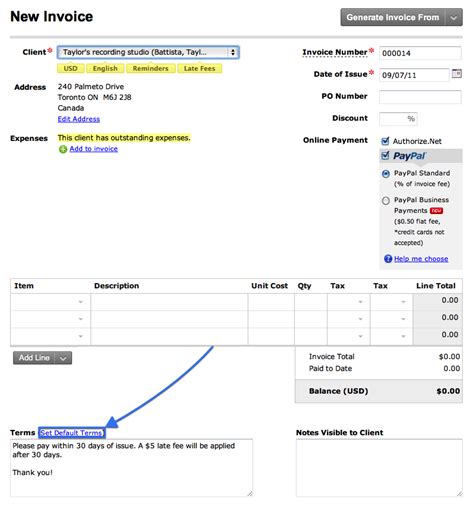Click the Generate Invoice From button
The image size is (474, 509).
pos(393,18)
